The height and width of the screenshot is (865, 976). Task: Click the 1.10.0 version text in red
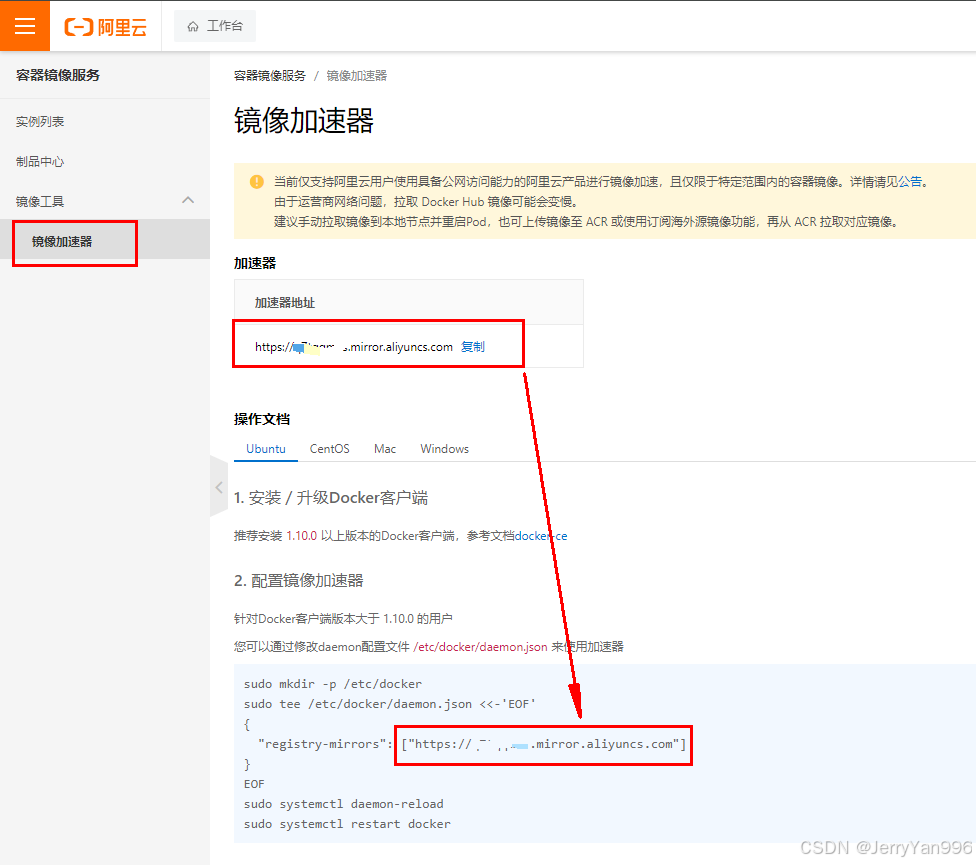pos(302,536)
